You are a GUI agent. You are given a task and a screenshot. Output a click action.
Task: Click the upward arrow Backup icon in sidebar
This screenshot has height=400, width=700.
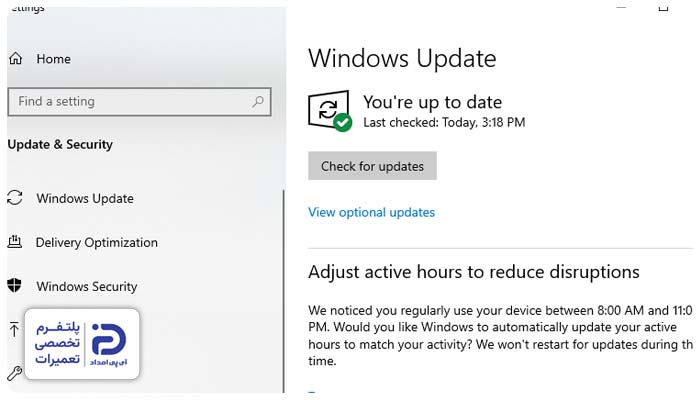13,329
